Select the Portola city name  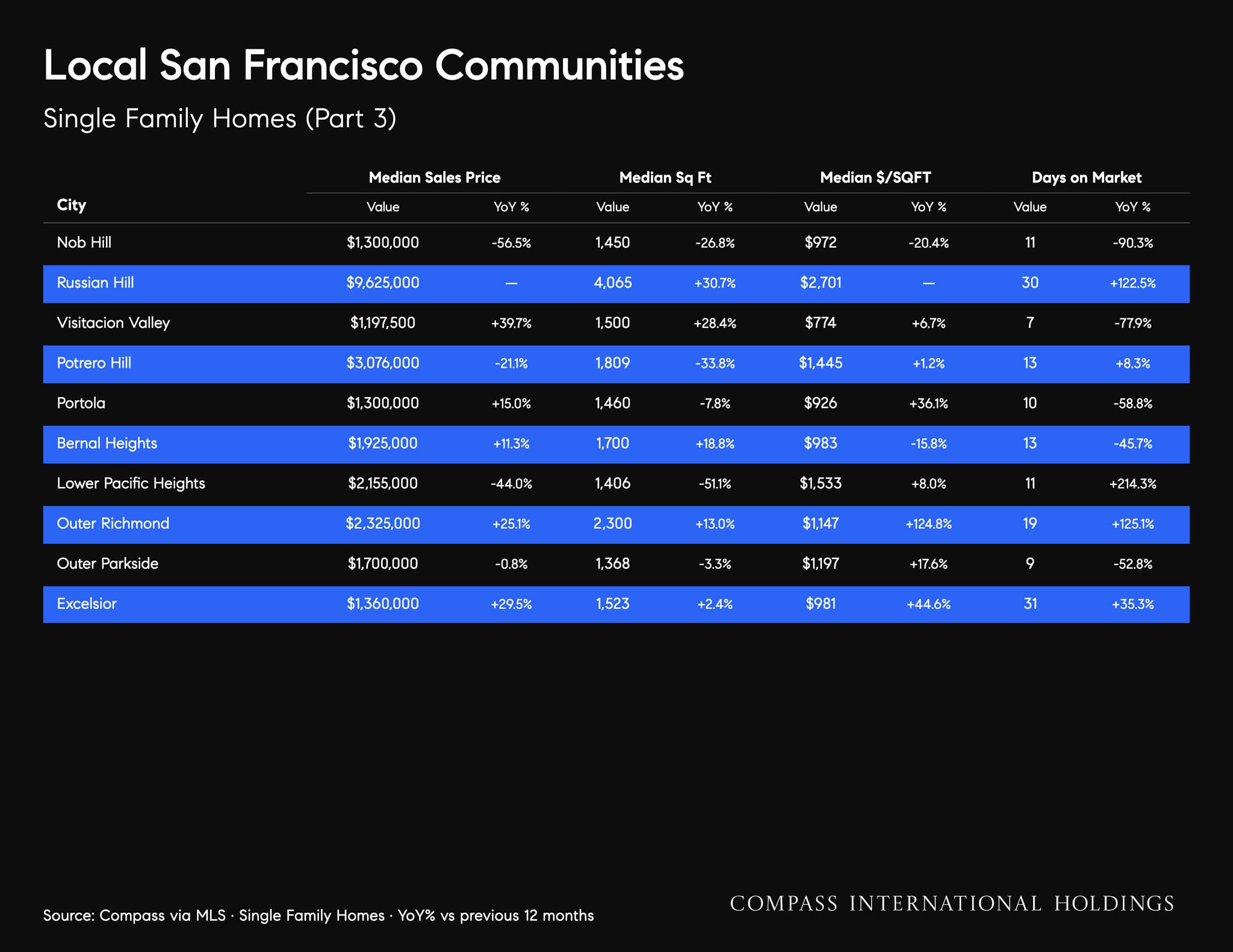coord(81,403)
